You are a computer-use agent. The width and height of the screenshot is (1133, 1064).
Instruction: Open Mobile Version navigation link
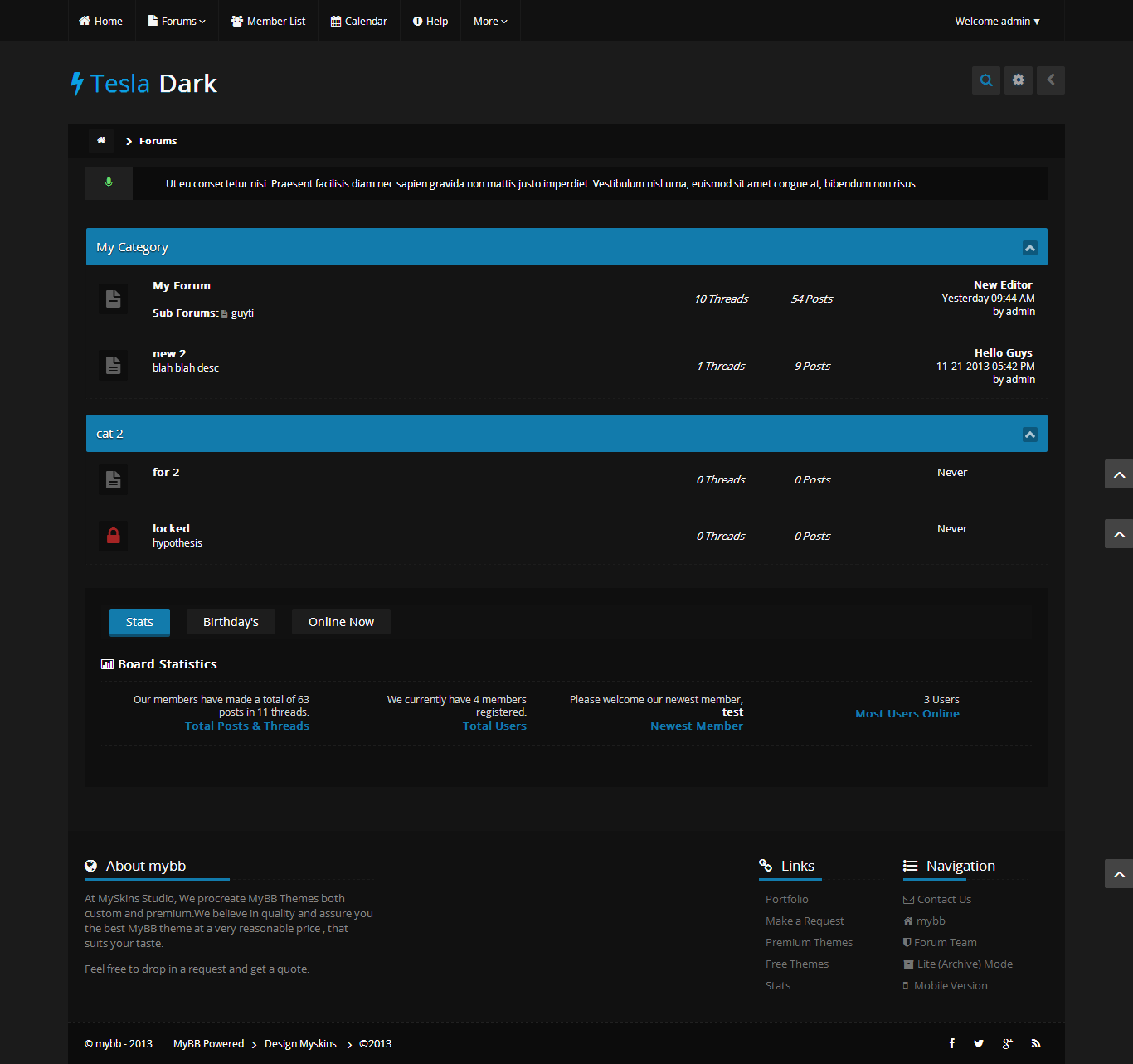tap(946, 985)
